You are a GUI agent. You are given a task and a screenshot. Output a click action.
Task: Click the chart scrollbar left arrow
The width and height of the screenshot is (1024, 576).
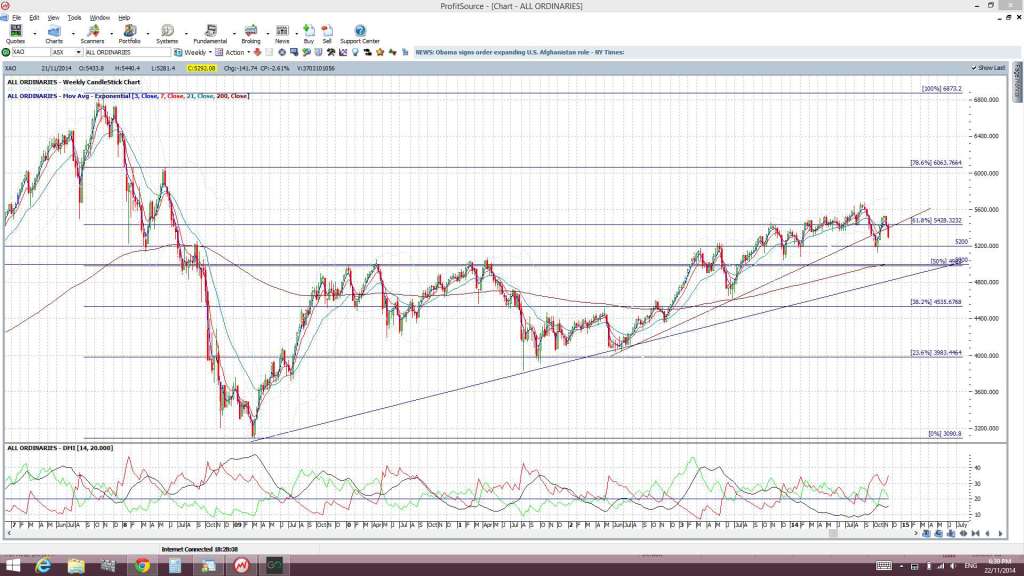(8, 534)
